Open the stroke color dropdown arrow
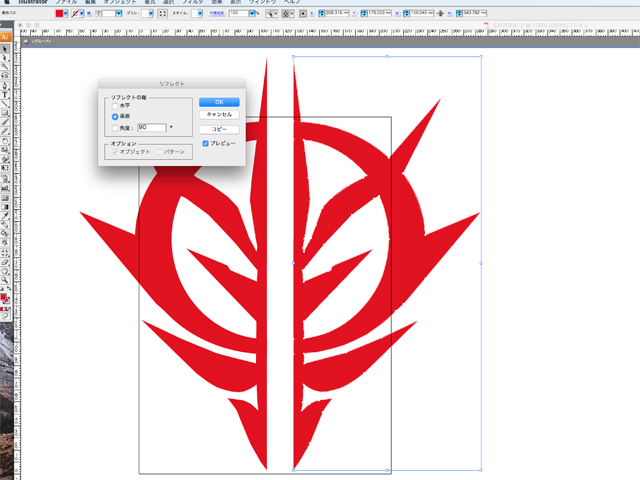Viewport: 640px width, 480px height. pyautogui.click(x=82, y=13)
